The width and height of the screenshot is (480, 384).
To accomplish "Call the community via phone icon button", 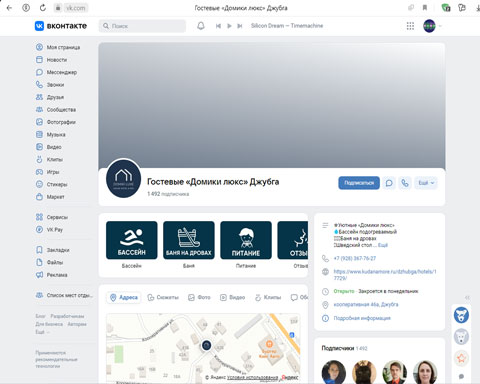I will point(405,183).
